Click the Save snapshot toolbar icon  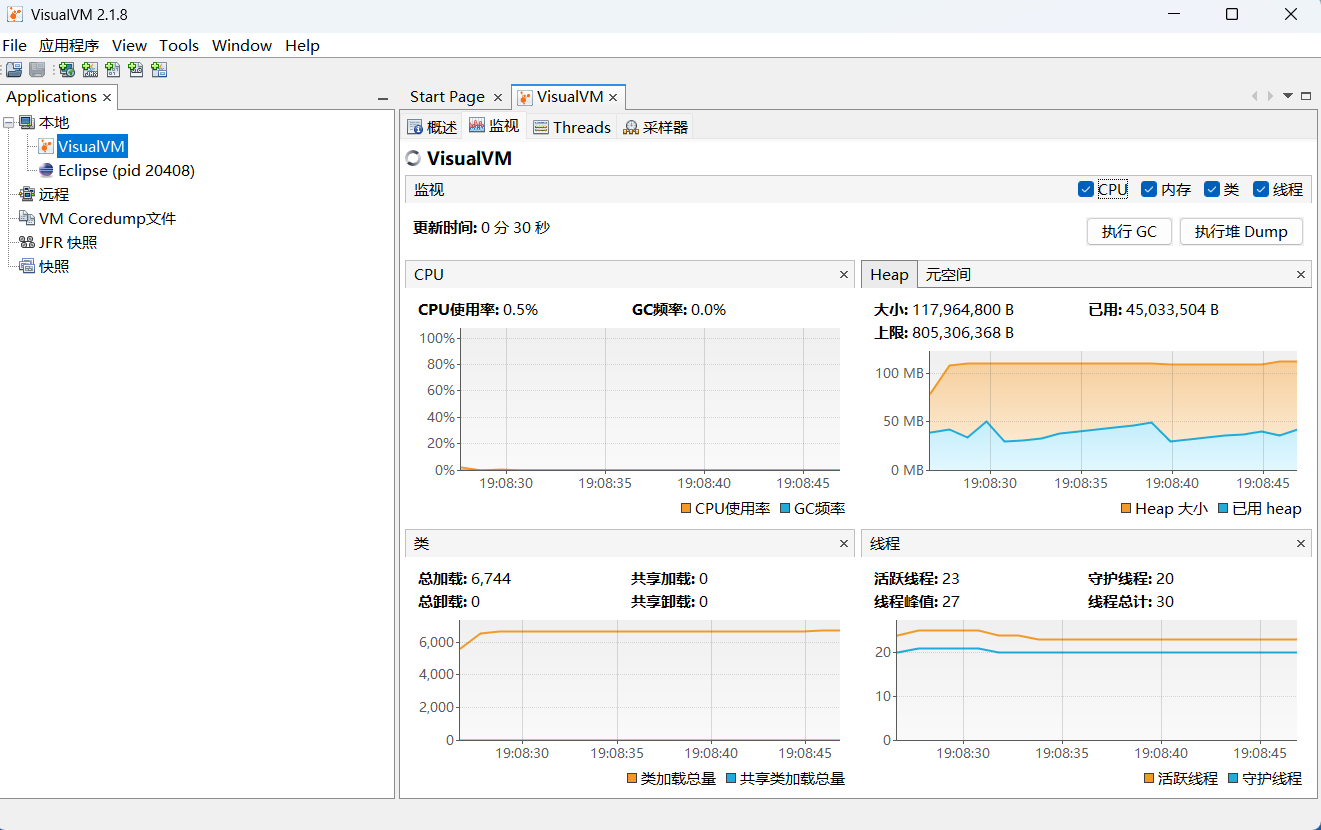tap(37, 70)
